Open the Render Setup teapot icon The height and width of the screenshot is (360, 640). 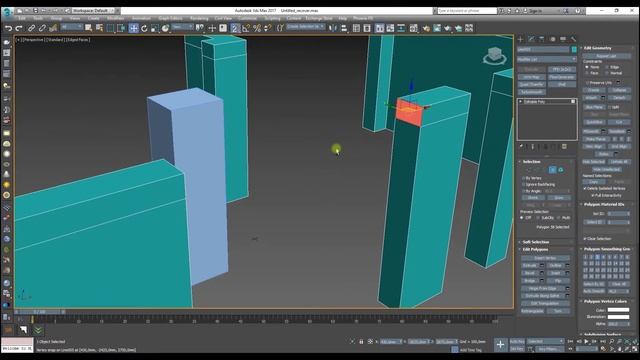pyautogui.click(x=426, y=28)
